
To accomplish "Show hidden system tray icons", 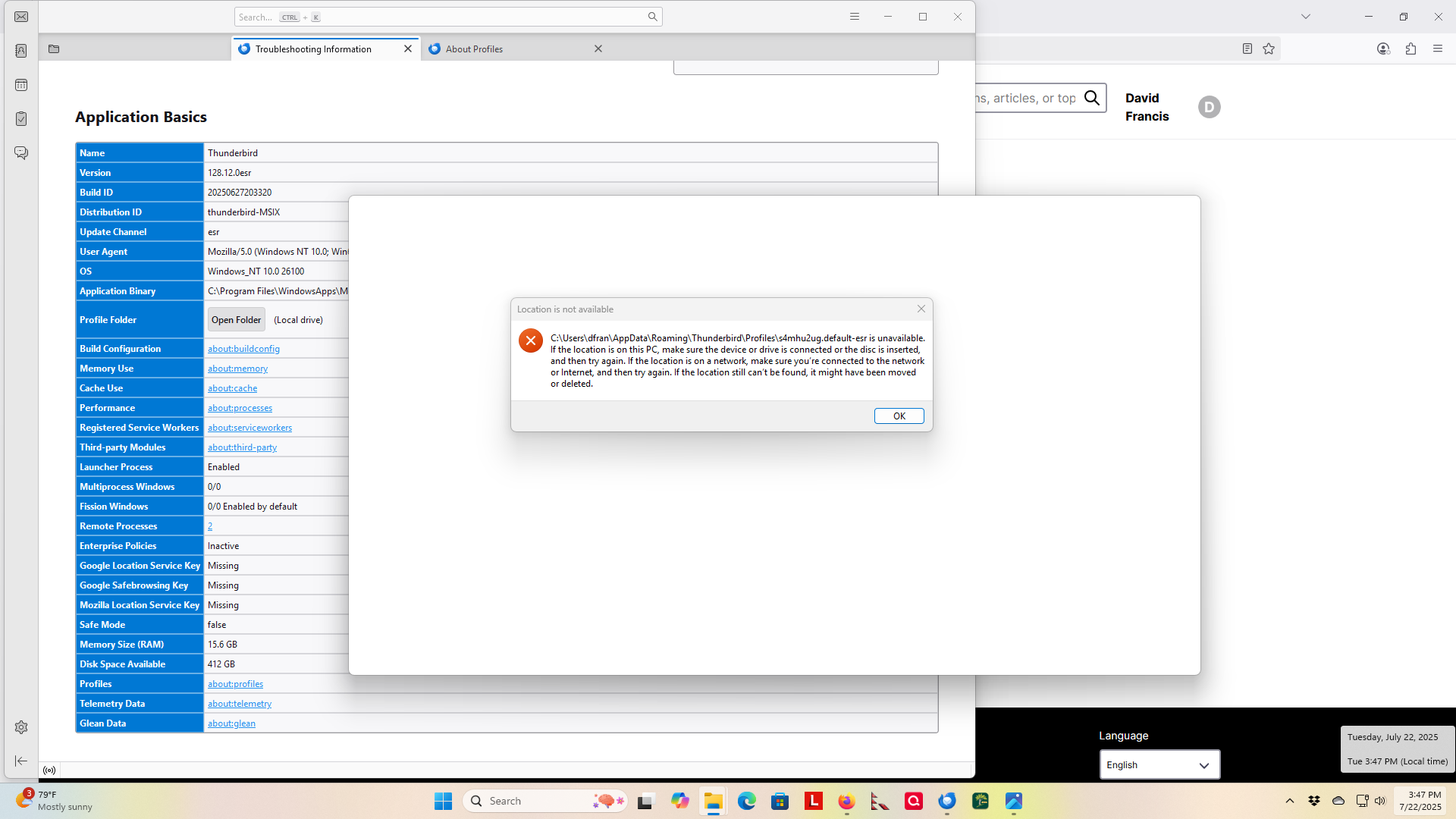I will pos(1290,801).
